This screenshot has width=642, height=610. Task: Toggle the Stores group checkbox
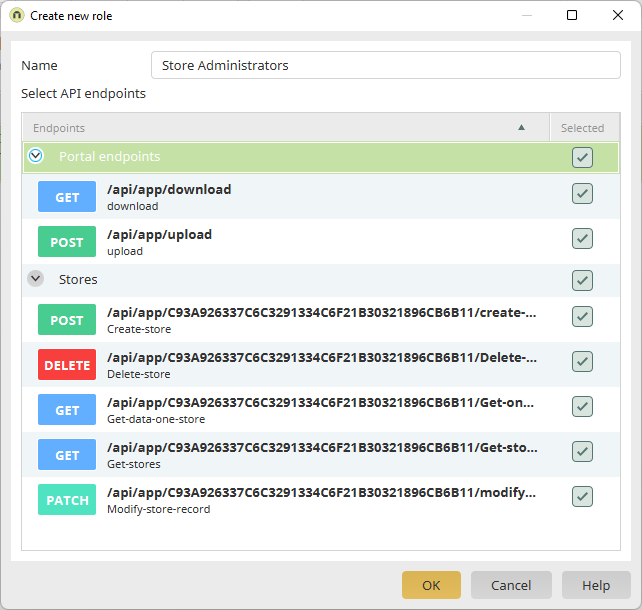click(x=582, y=280)
